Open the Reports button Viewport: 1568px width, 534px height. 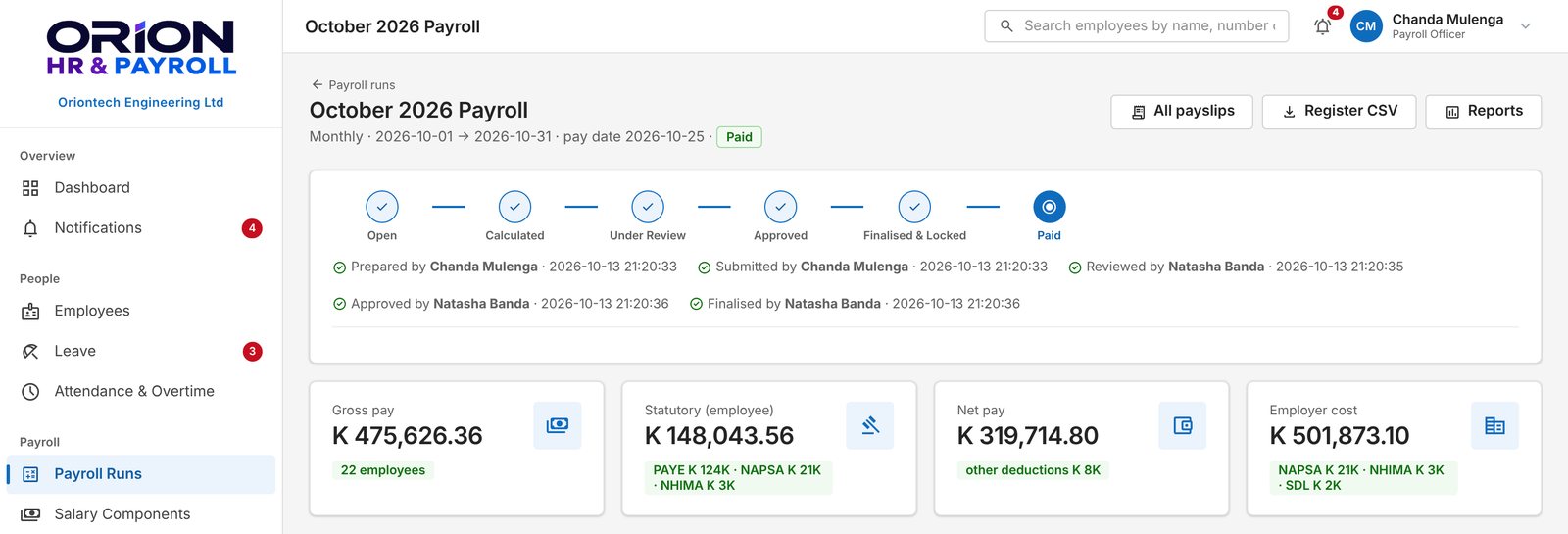point(1484,112)
